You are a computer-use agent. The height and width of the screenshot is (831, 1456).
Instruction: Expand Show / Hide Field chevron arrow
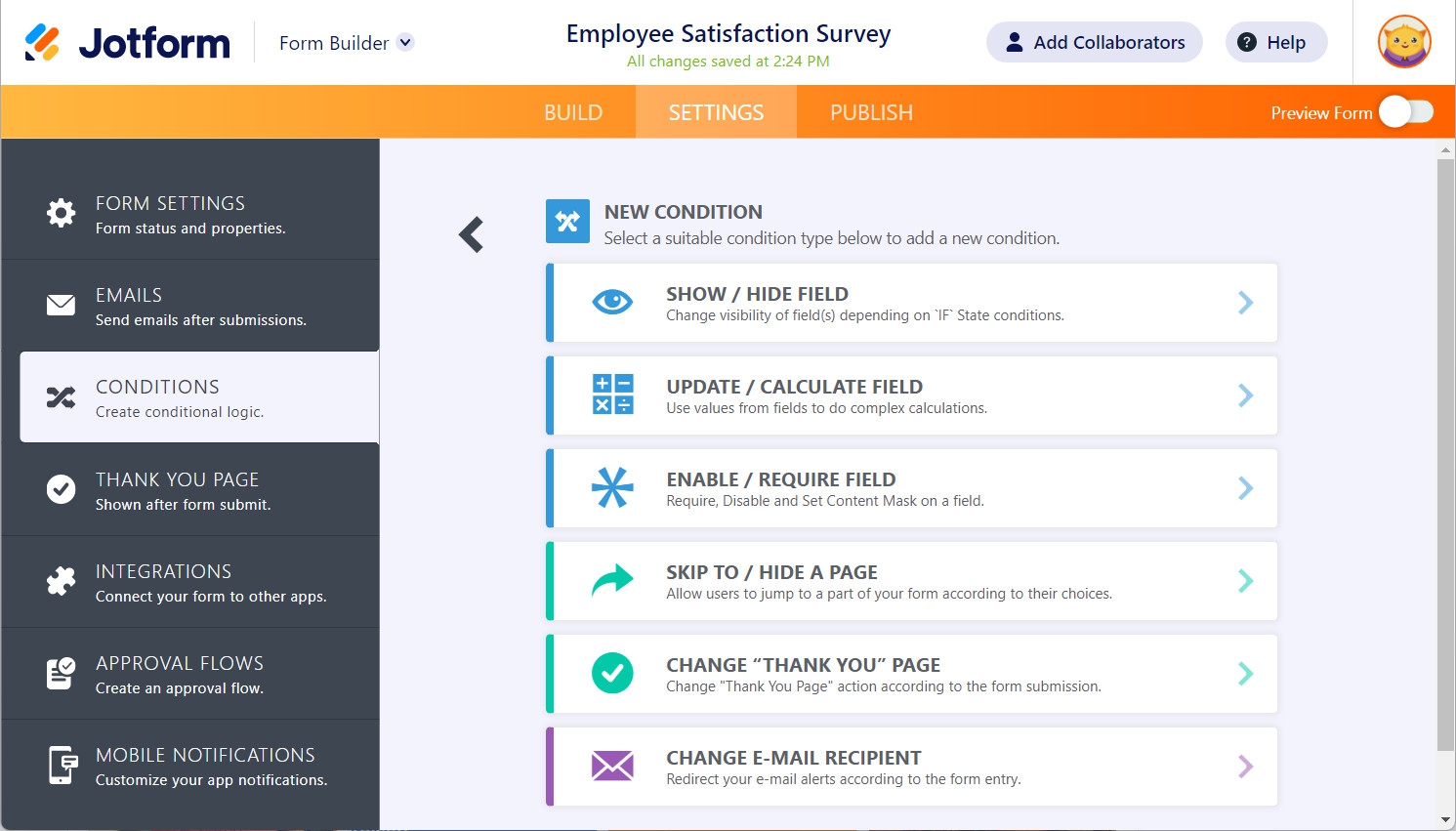tap(1245, 303)
